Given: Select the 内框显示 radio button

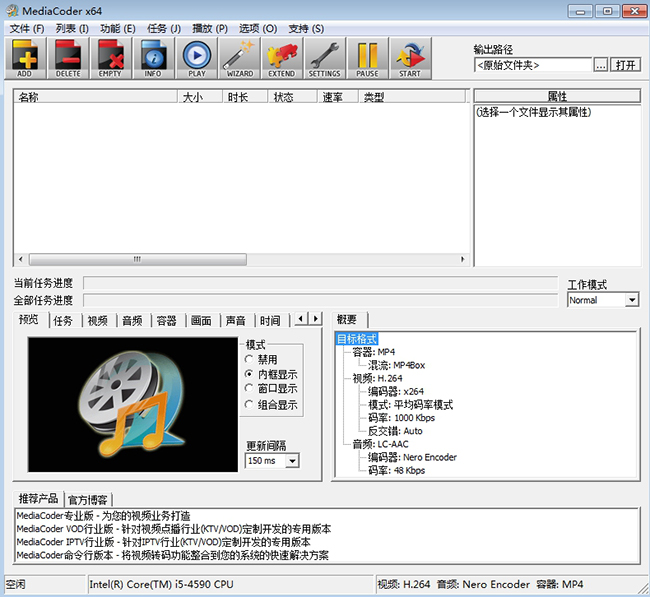Looking at the screenshot, I should coord(249,374).
